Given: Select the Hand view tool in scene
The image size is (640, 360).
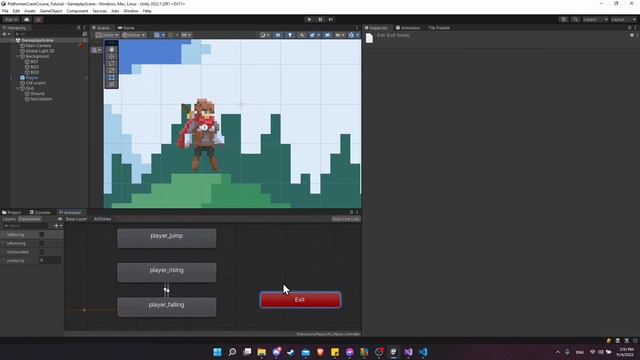Looking at the screenshot, I should point(111,49).
